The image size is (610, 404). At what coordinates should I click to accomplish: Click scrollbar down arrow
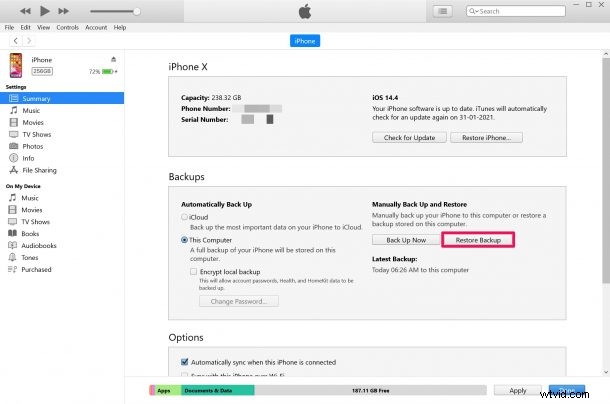click(606, 372)
